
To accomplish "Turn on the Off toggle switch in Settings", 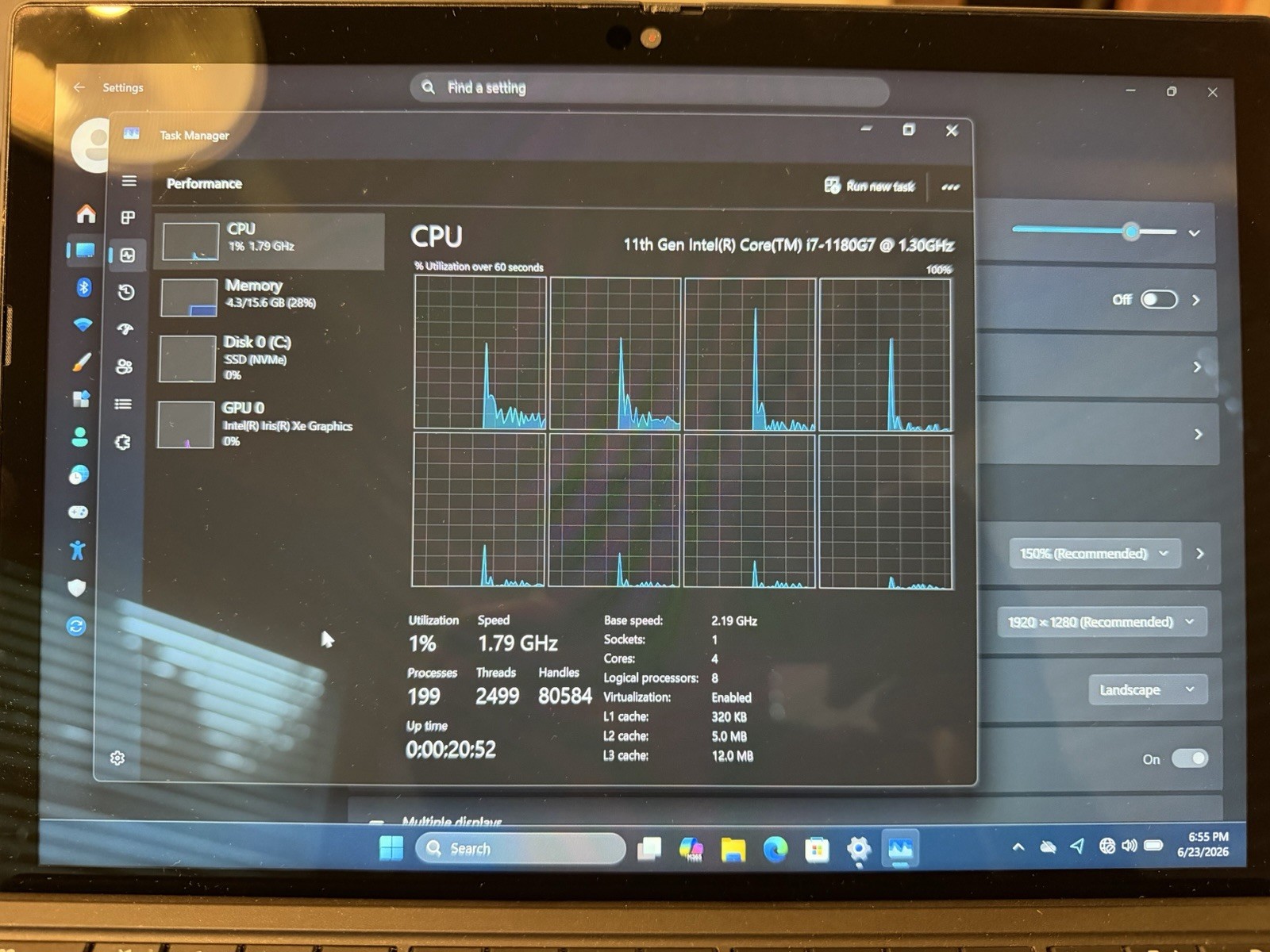I will [1158, 299].
